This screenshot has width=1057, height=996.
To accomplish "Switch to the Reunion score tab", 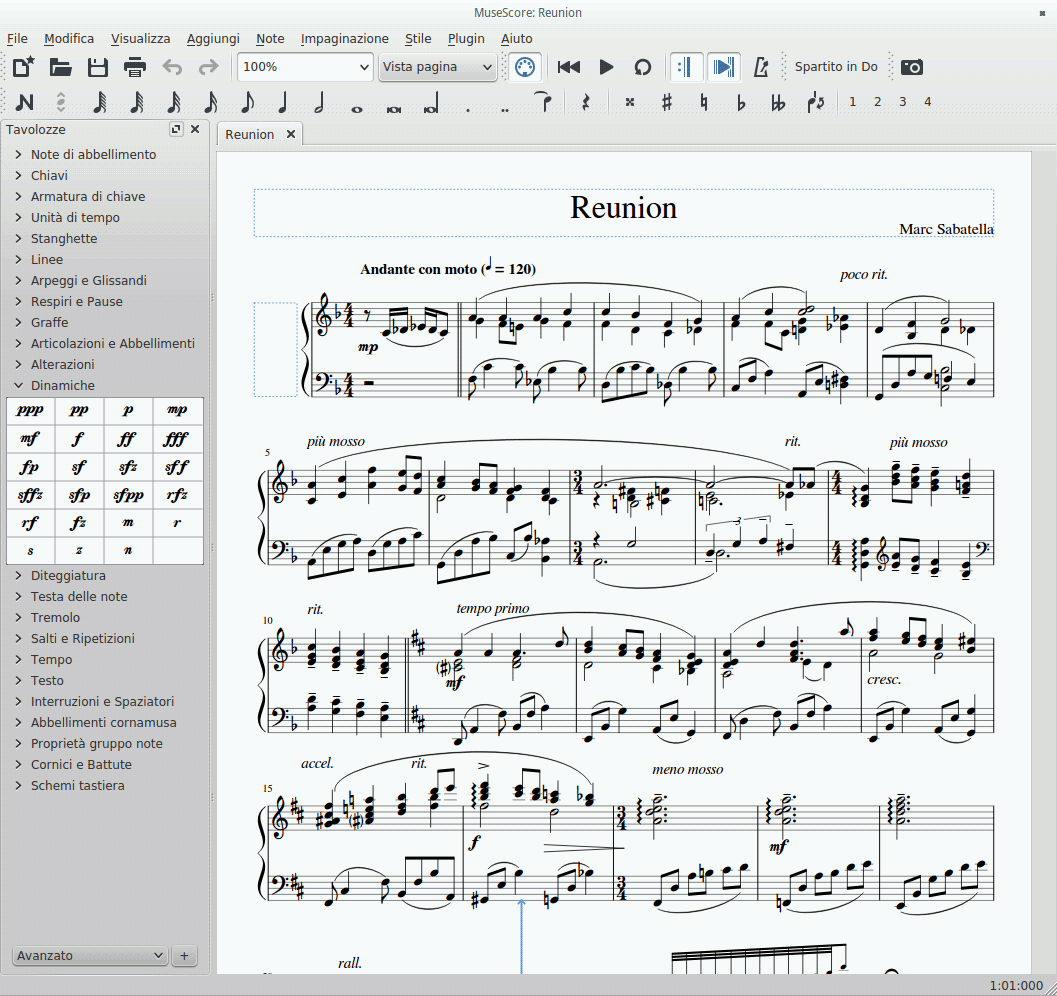I will (249, 134).
